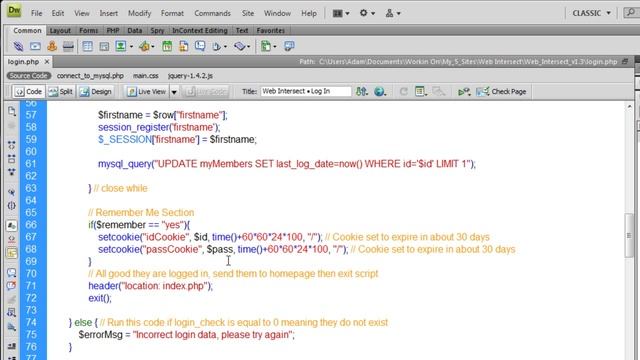Open the Window menu

tap(277, 13)
